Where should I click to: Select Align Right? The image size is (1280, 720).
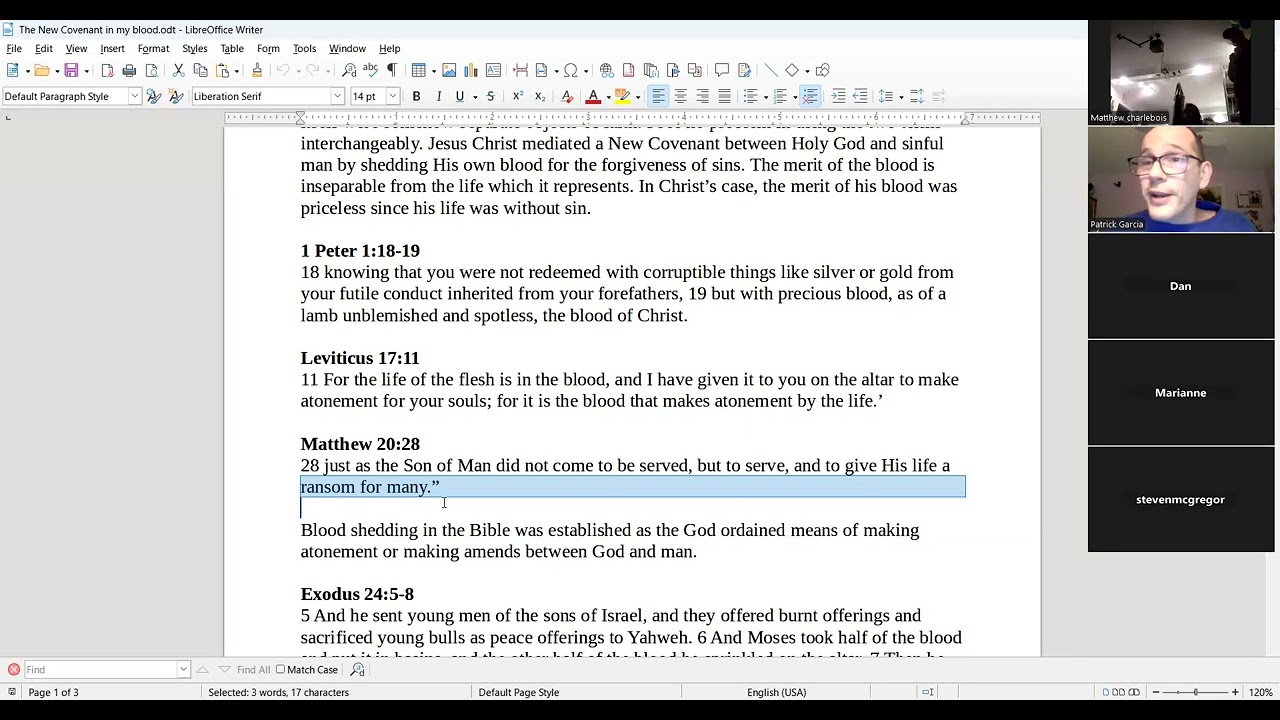[702, 96]
